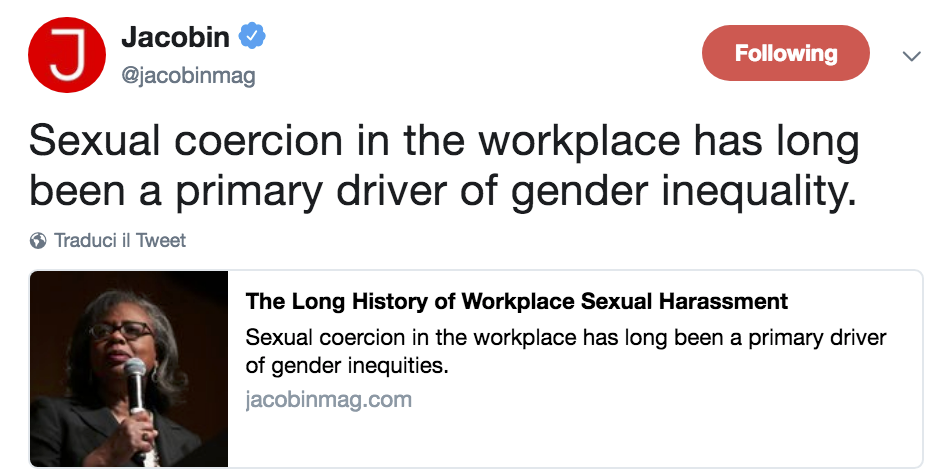This screenshot has height=475, width=950.
Task: Go to the @jacobinmag handle
Action: click(188, 76)
